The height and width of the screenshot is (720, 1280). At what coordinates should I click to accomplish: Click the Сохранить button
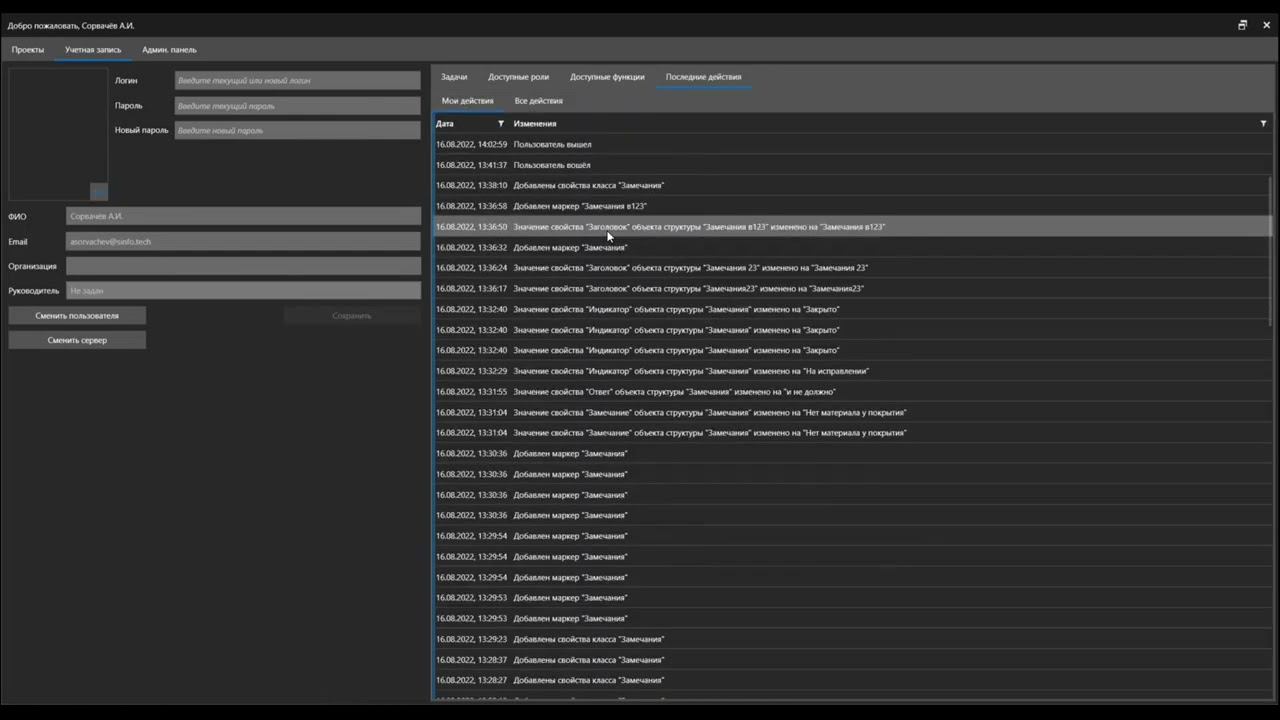[352, 316]
